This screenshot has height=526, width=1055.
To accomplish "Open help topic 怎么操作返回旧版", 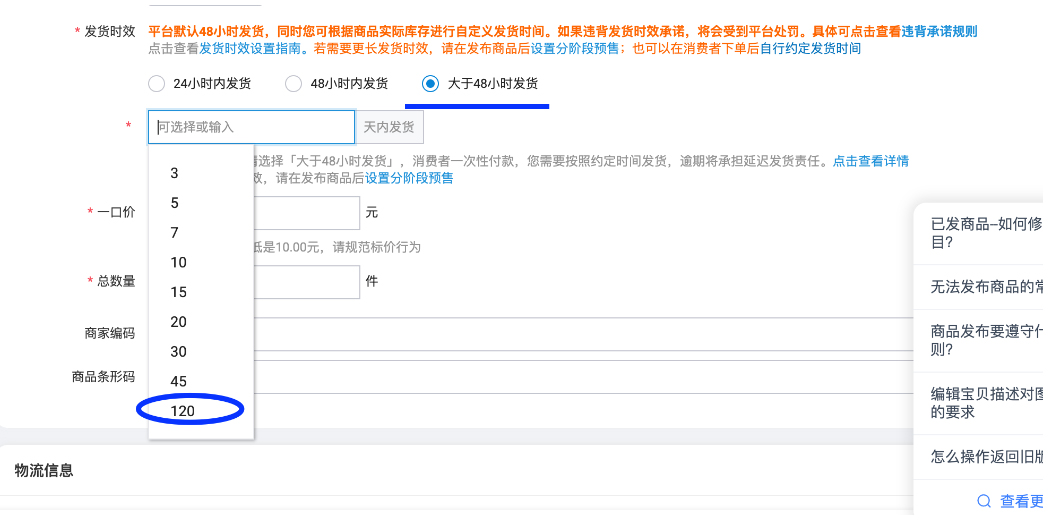I will point(987,455).
